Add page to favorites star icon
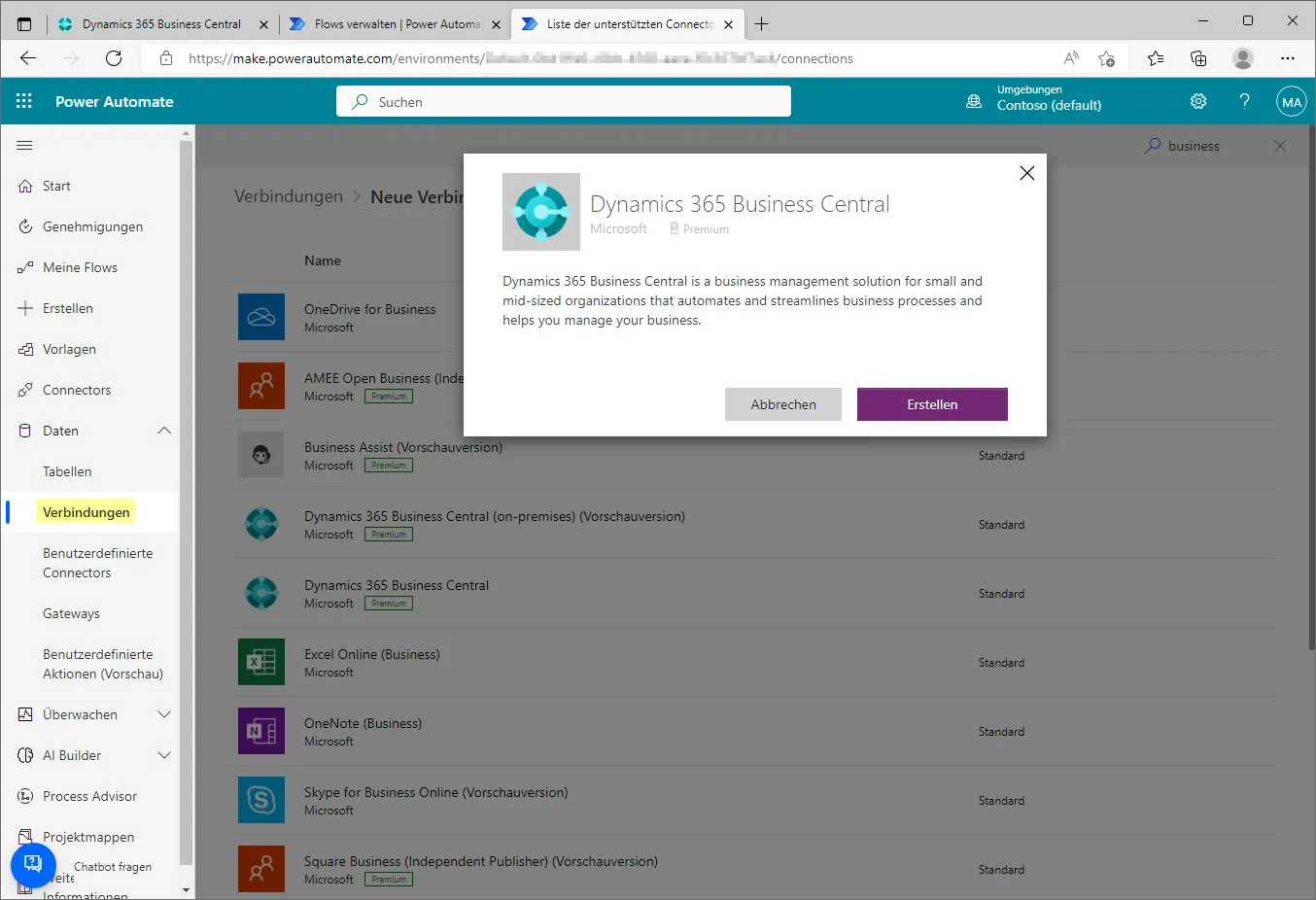Screen dimensions: 1316x900 [1106, 58]
